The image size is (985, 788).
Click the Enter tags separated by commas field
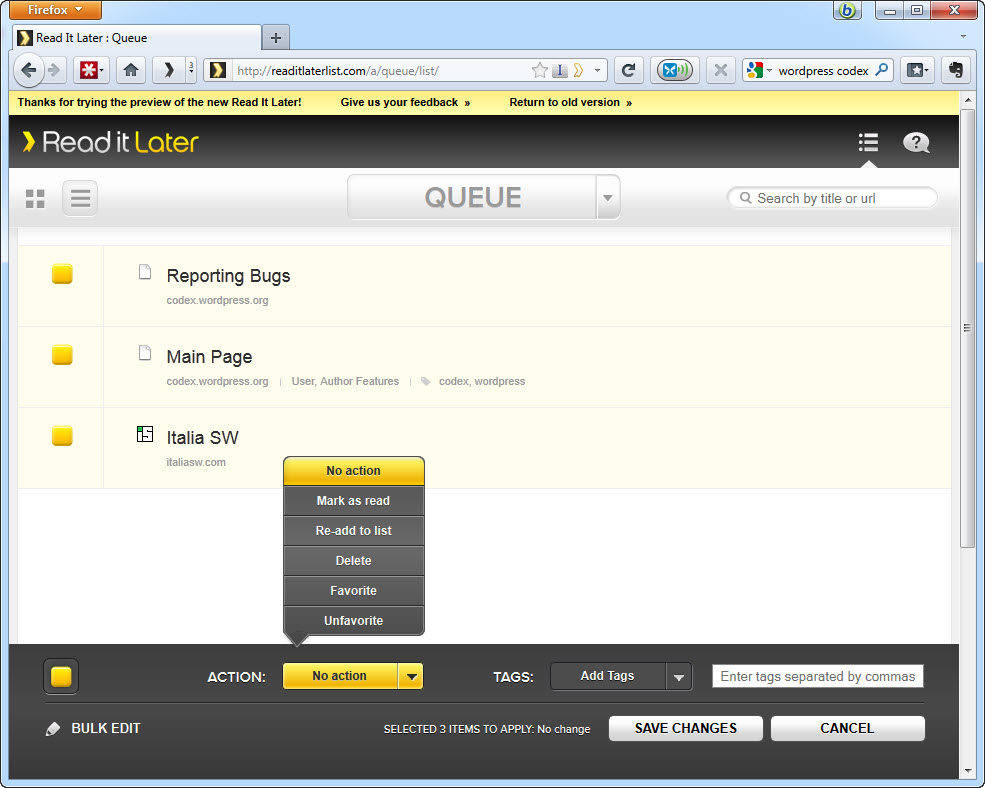point(817,676)
